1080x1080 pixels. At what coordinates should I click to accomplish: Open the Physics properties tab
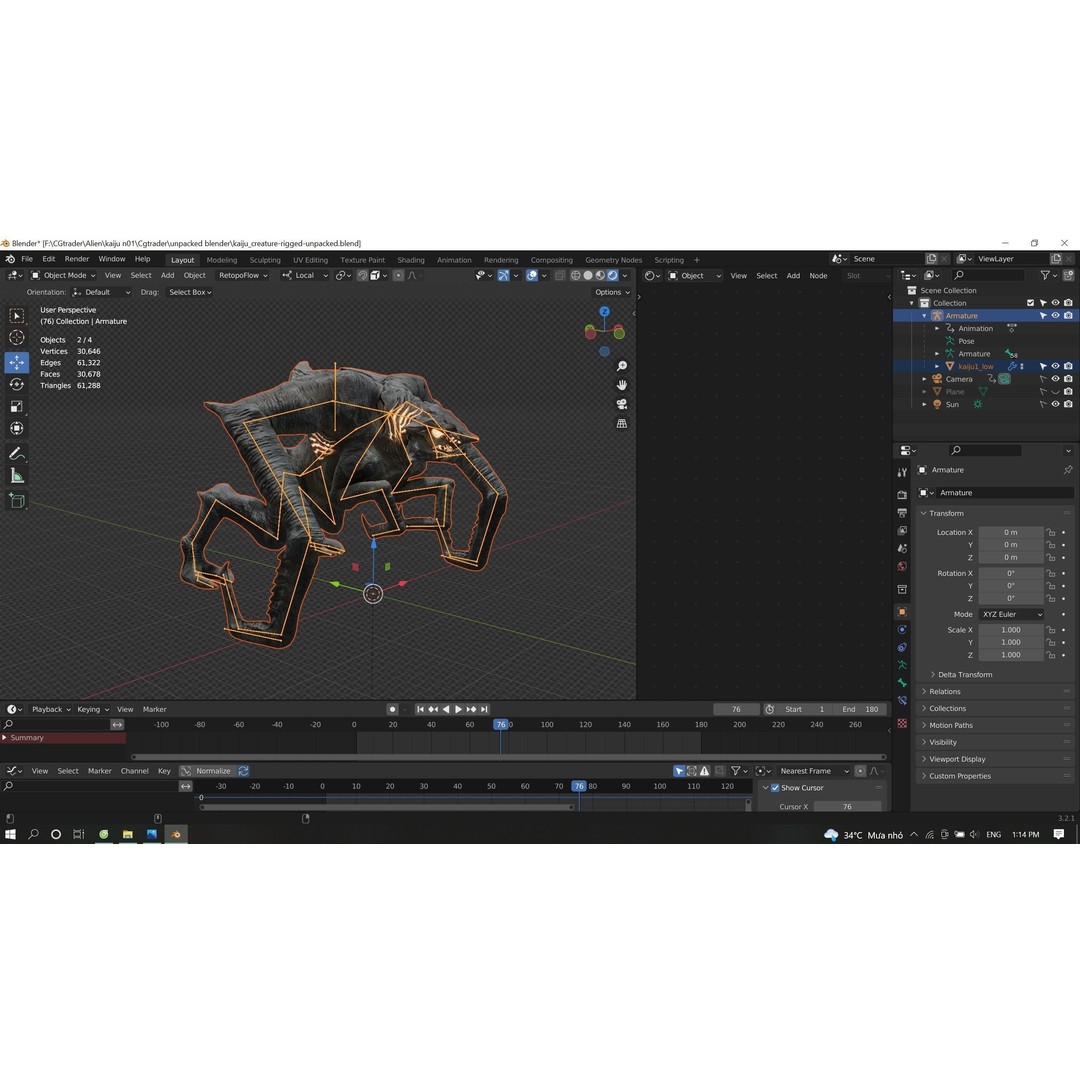902,630
